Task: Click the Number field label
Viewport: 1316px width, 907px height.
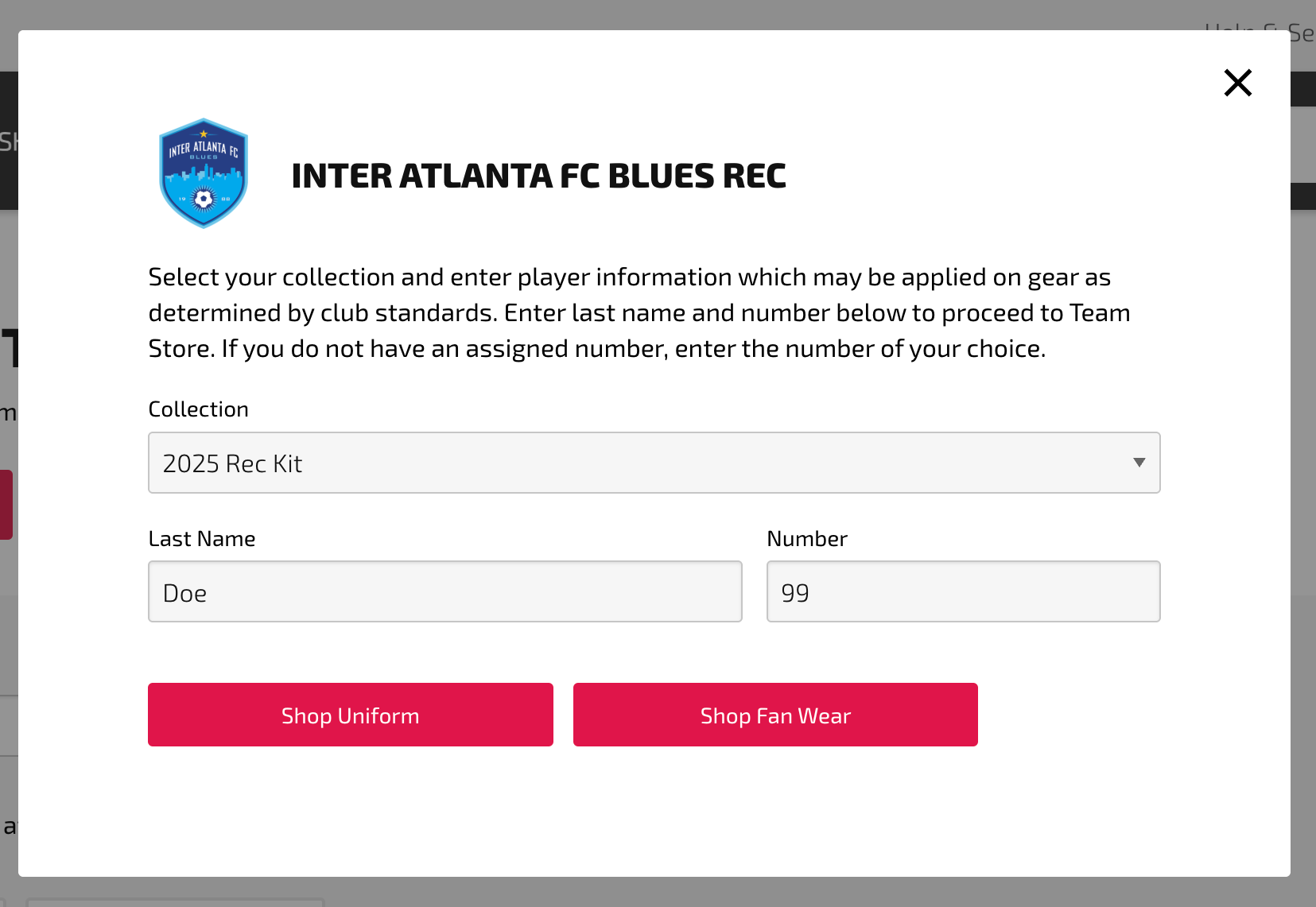Action: click(x=807, y=539)
